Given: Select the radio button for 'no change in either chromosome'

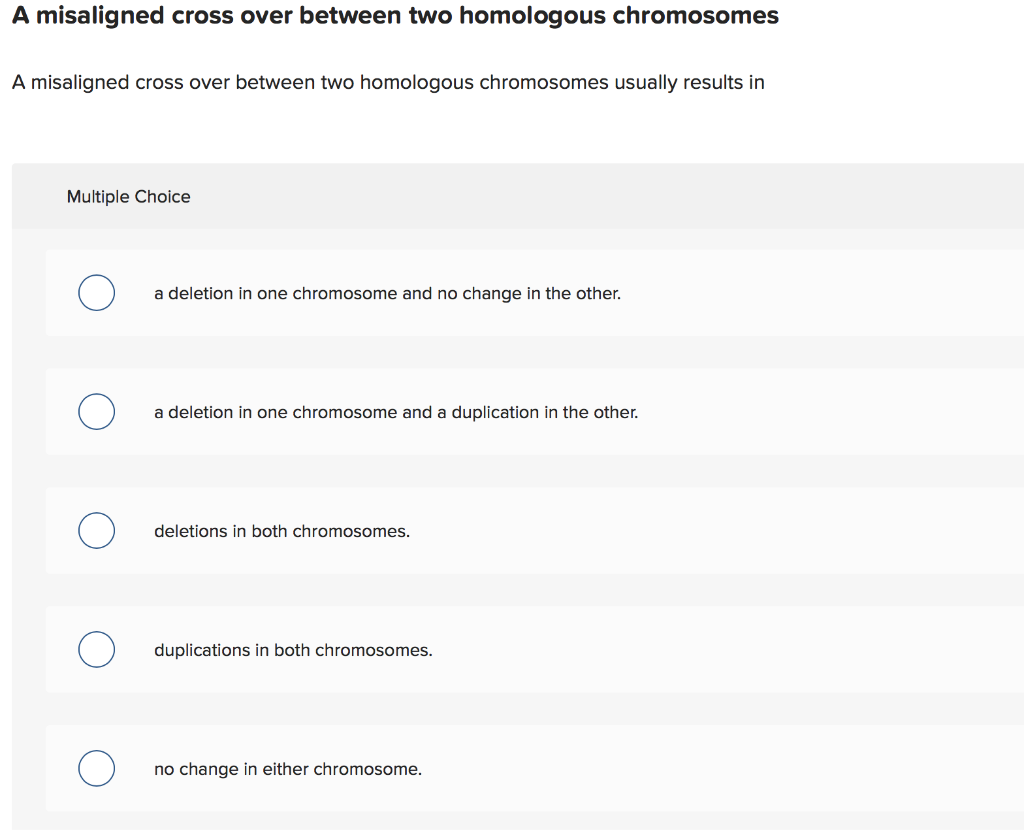Looking at the screenshot, I should pos(96,768).
